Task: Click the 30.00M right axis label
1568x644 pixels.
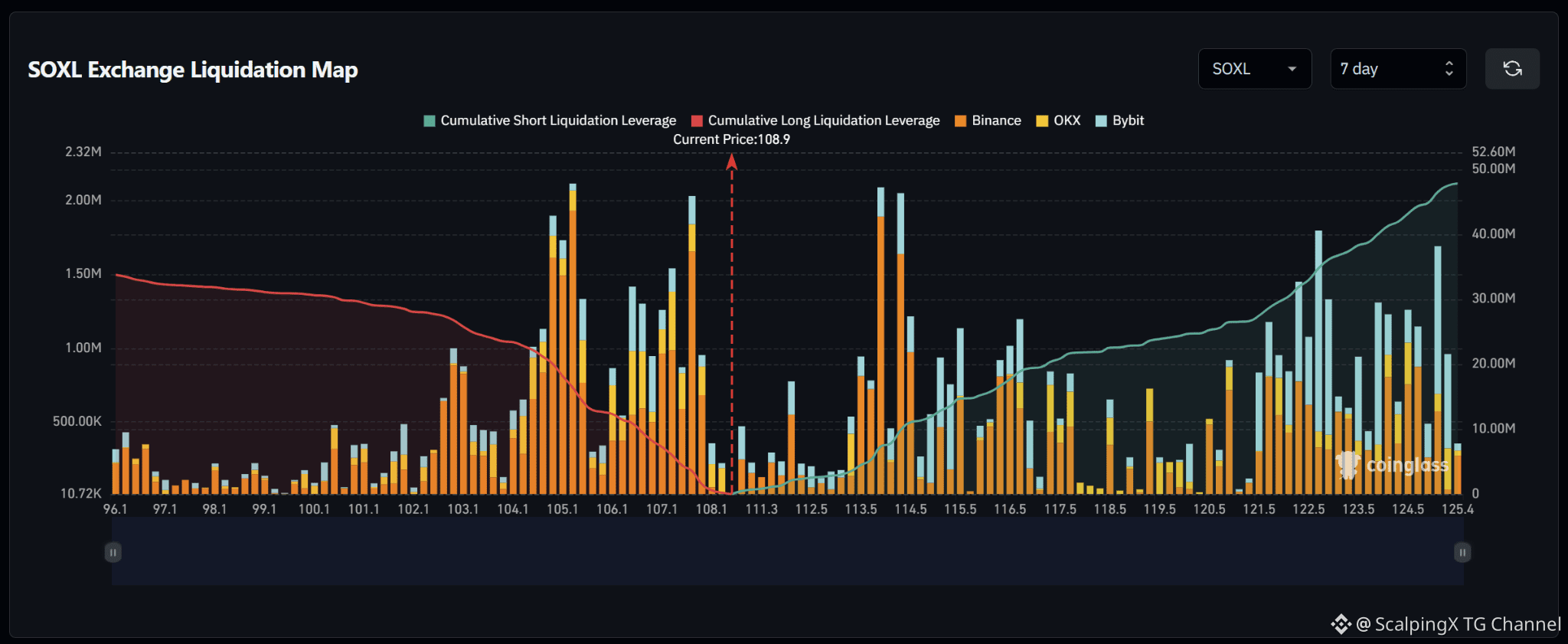Action: coord(1494,298)
